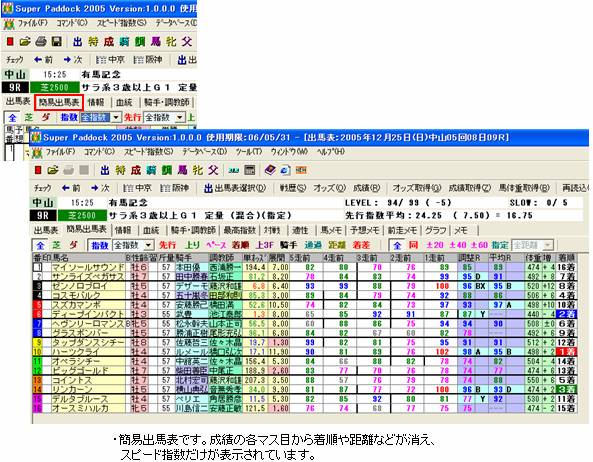
Task: Click the green 芝2500 course label in front window
Action: coord(82,216)
